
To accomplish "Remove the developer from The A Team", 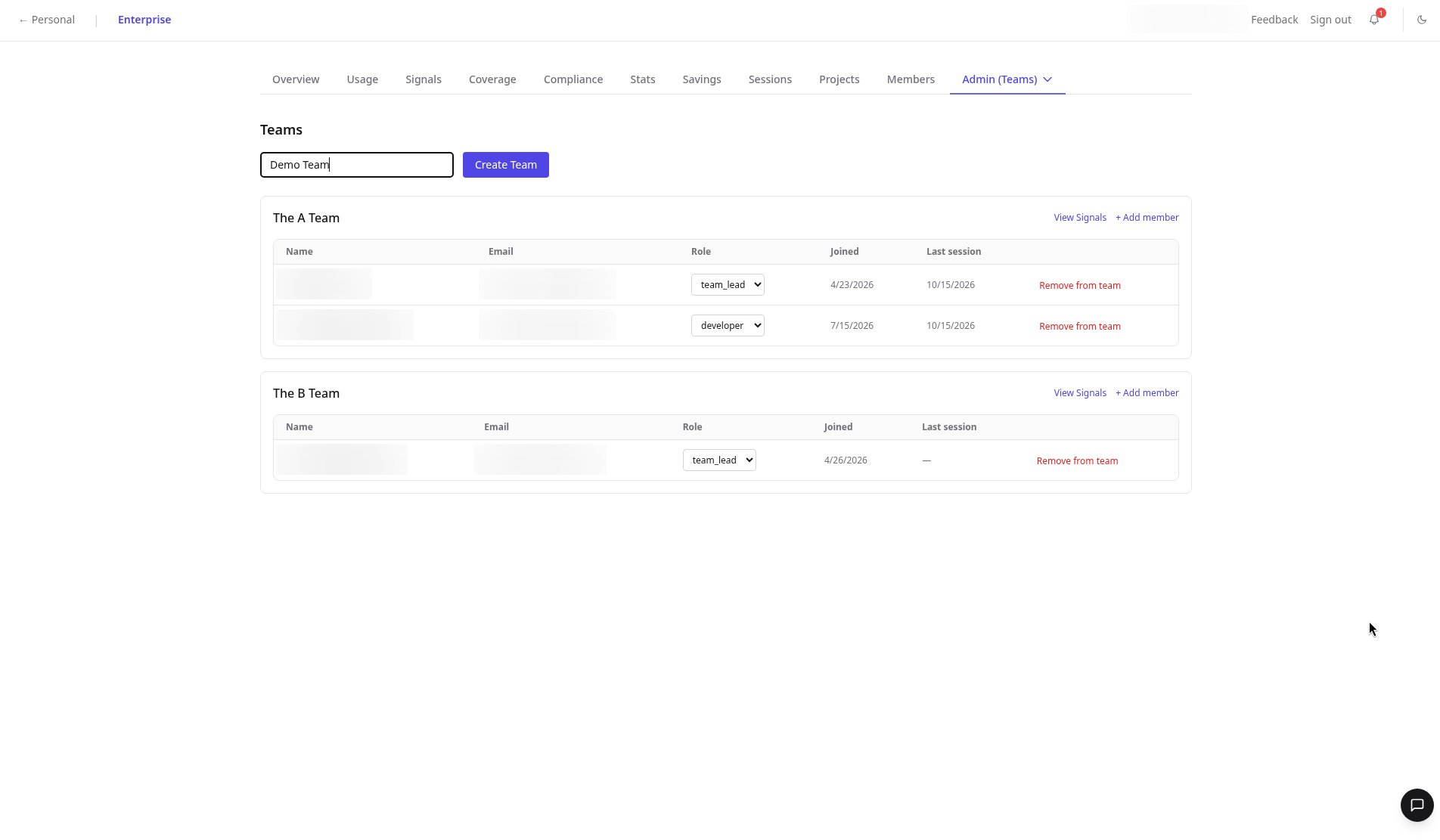I will click(x=1080, y=327).
